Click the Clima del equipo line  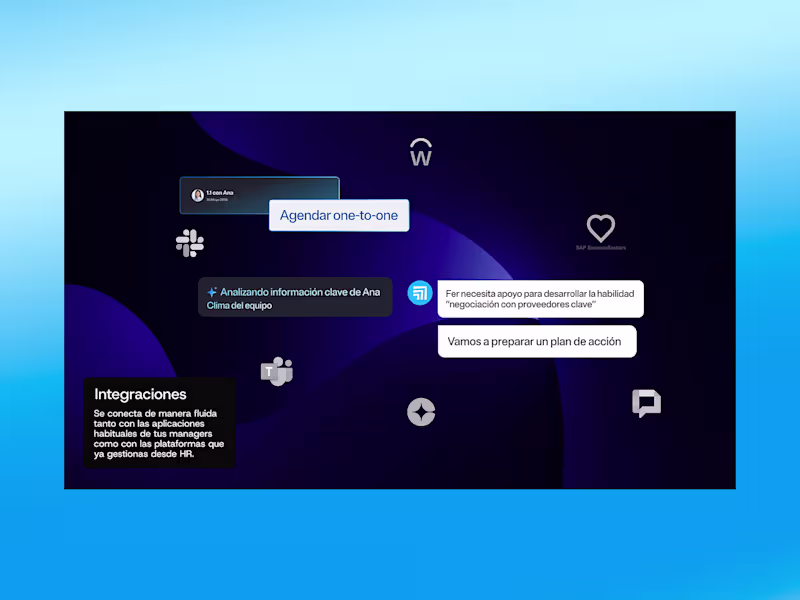pos(239,306)
